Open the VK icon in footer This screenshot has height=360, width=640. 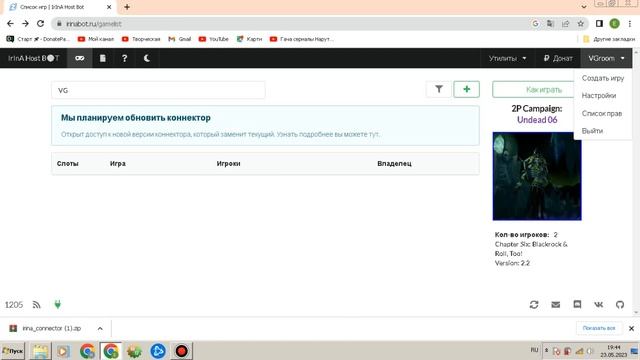(x=598, y=304)
